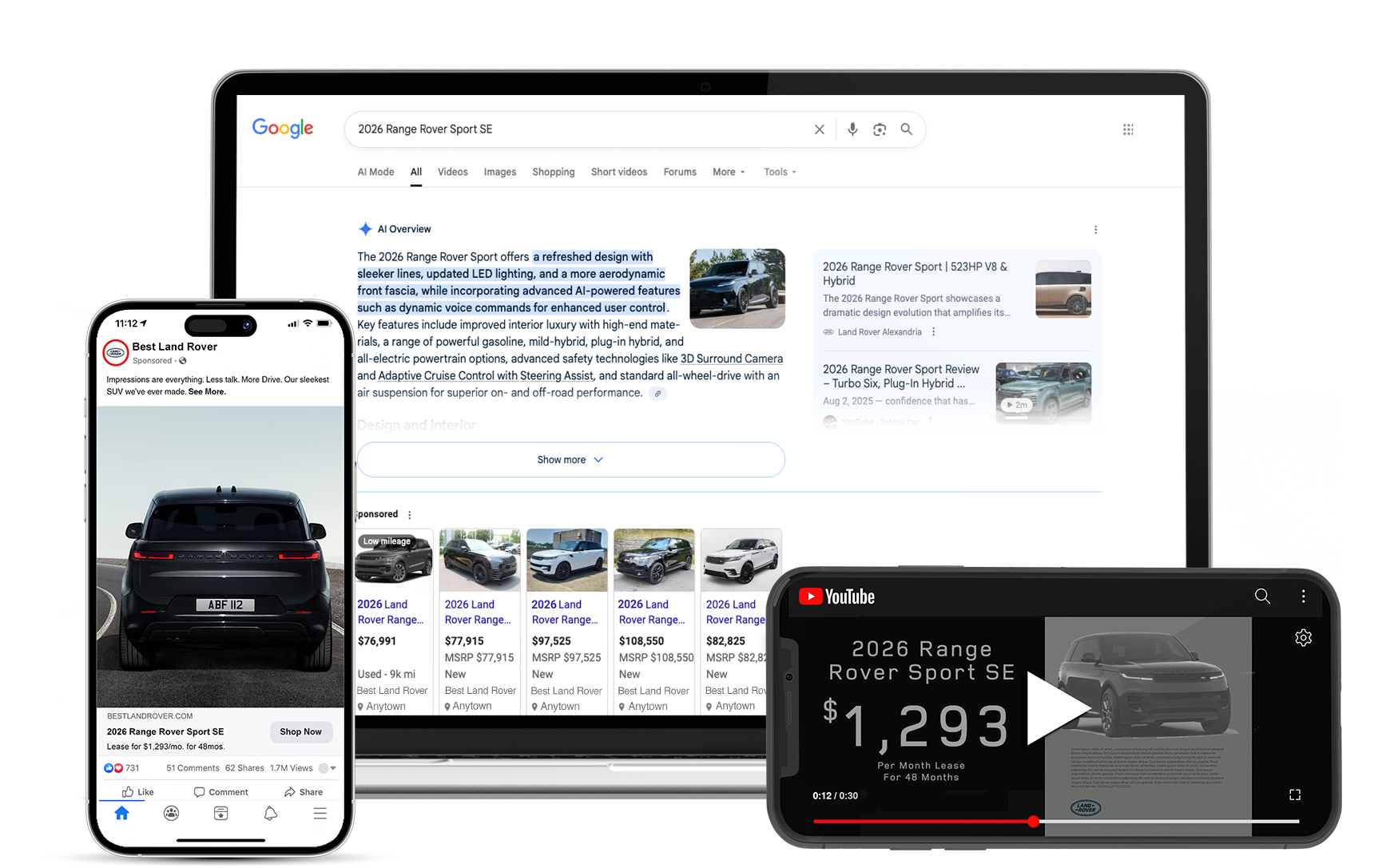The width and height of the screenshot is (1398, 868).
Task: Click the microphone voice search icon
Action: click(852, 129)
